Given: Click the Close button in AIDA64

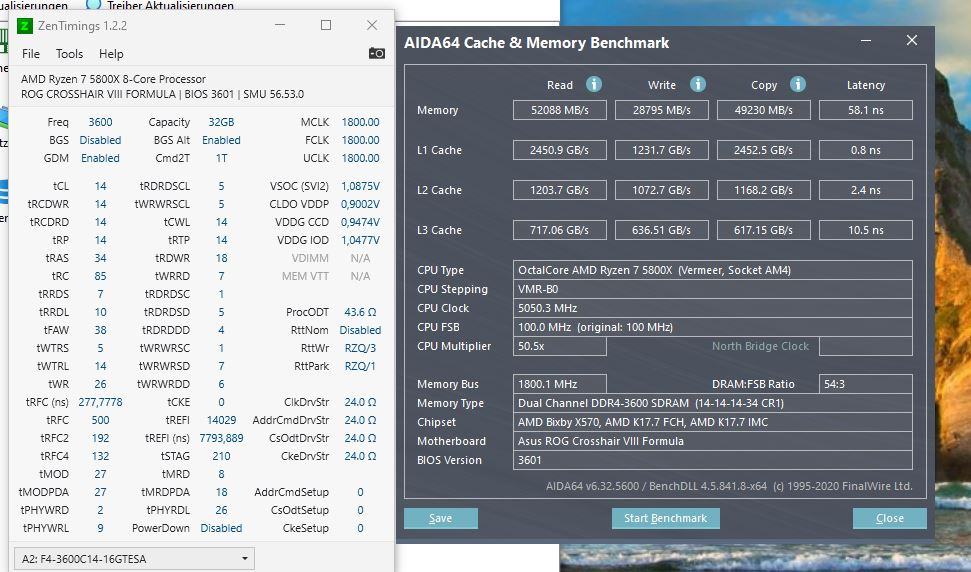Looking at the screenshot, I should point(890,518).
